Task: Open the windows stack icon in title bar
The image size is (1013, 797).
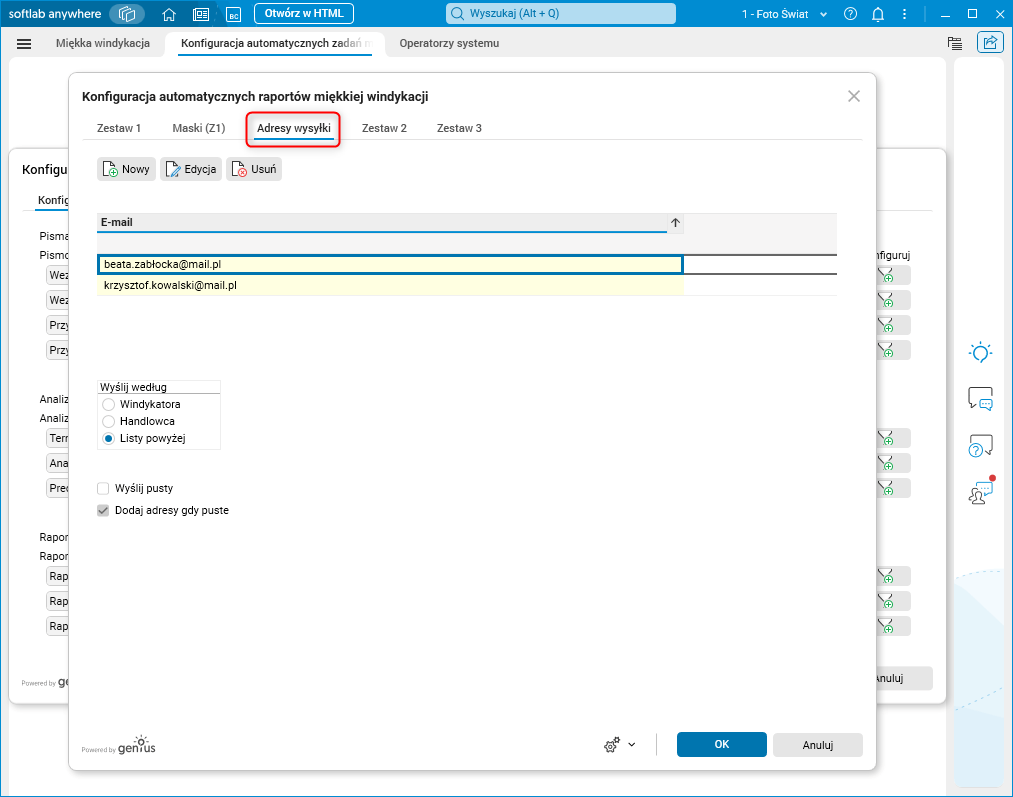Action: (127, 14)
